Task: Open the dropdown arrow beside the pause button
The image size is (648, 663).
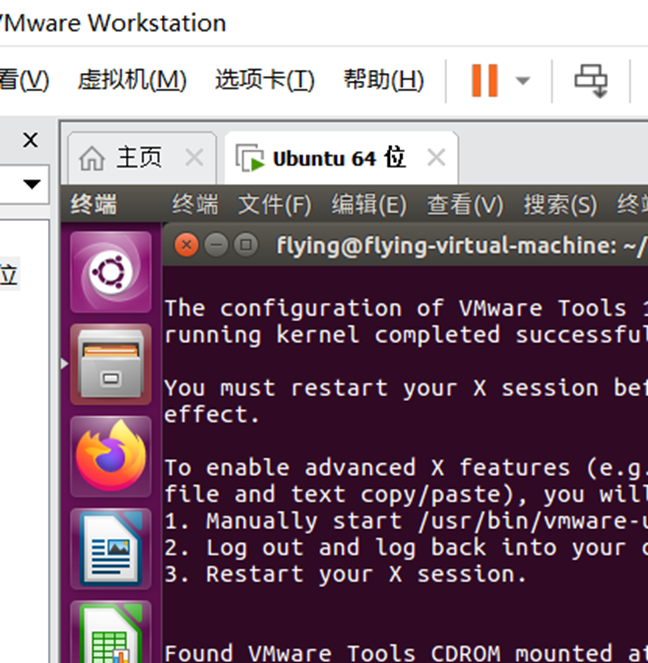Action: point(523,80)
